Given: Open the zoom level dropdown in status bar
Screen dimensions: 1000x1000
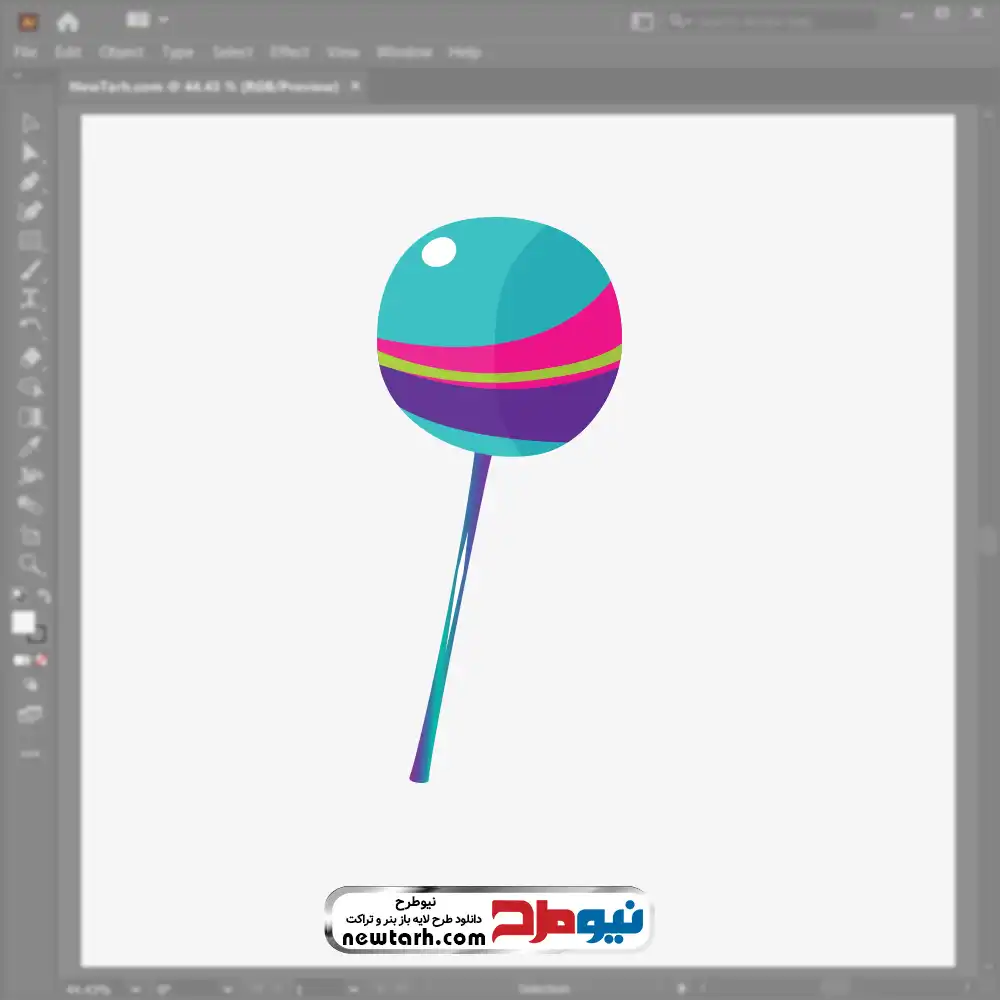Looking at the screenshot, I should 136,989.
